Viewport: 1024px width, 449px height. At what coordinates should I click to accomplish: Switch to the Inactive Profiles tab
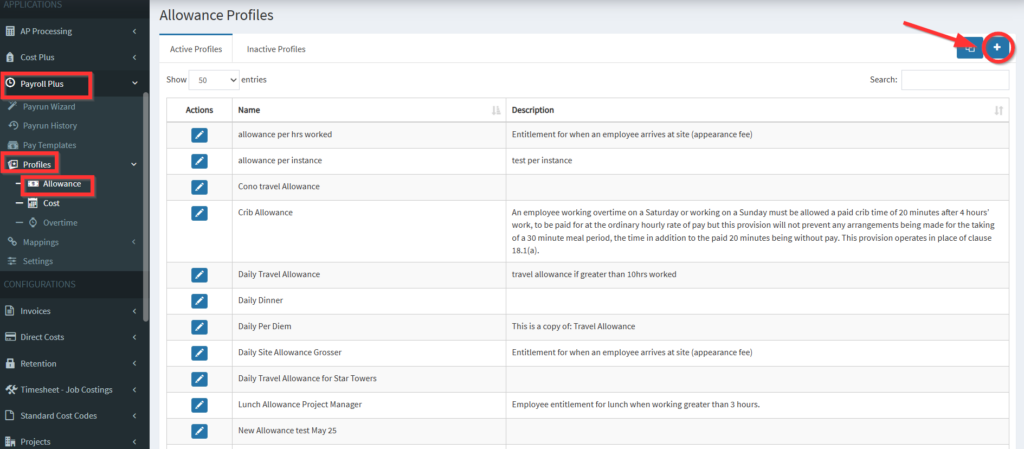(x=276, y=49)
